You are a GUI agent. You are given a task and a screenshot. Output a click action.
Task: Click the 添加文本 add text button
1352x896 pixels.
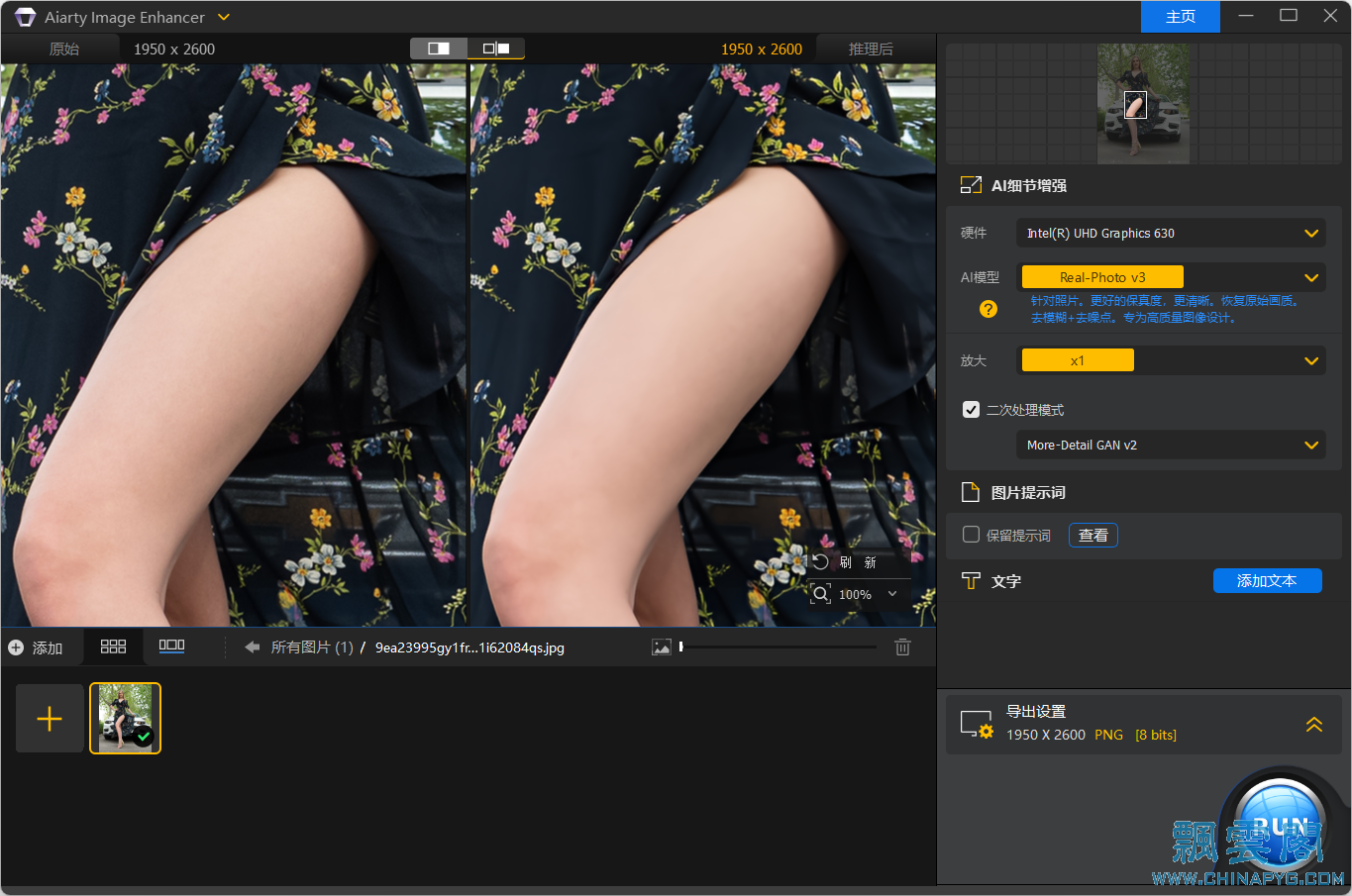click(x=1267, y=581)
